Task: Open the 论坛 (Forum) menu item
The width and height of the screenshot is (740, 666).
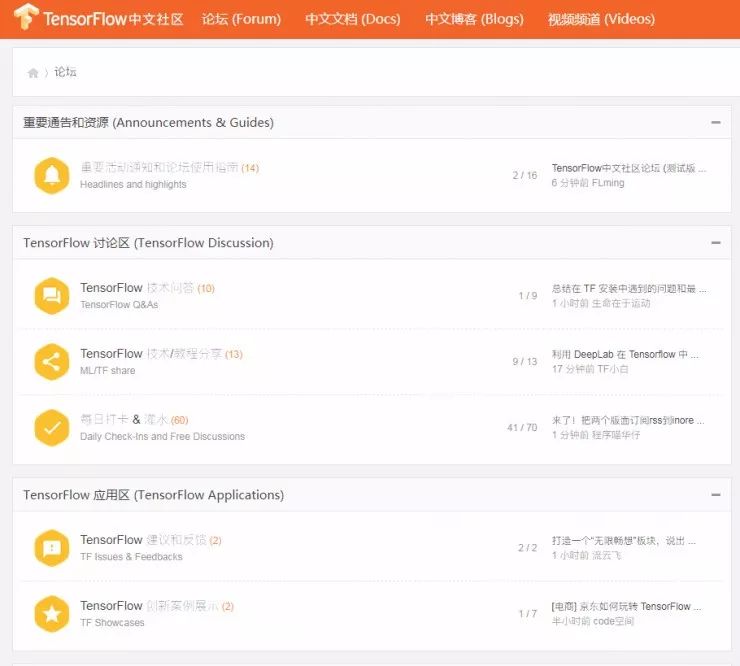Action: (x=241, y=19)
